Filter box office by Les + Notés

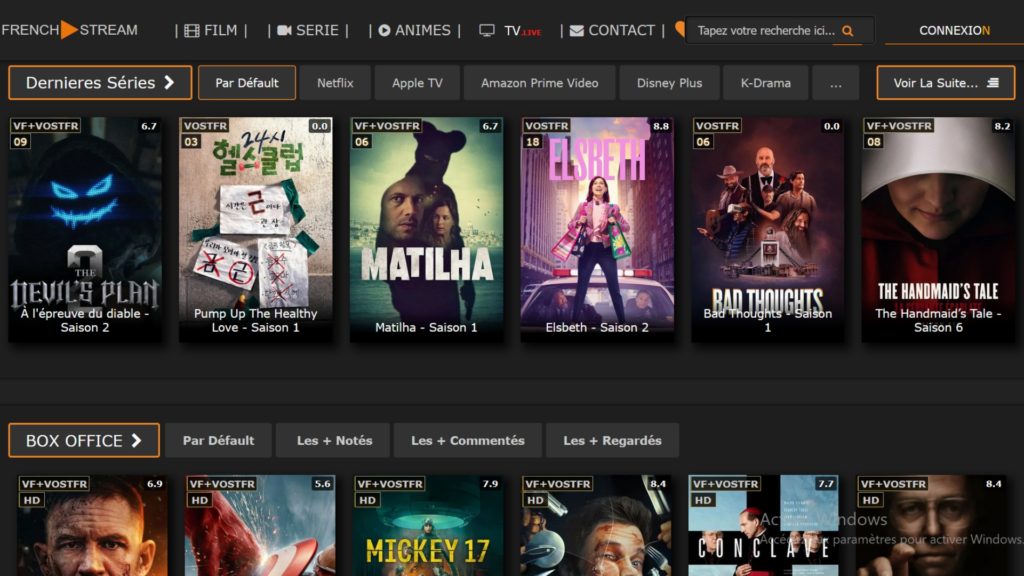click(334, 441)
